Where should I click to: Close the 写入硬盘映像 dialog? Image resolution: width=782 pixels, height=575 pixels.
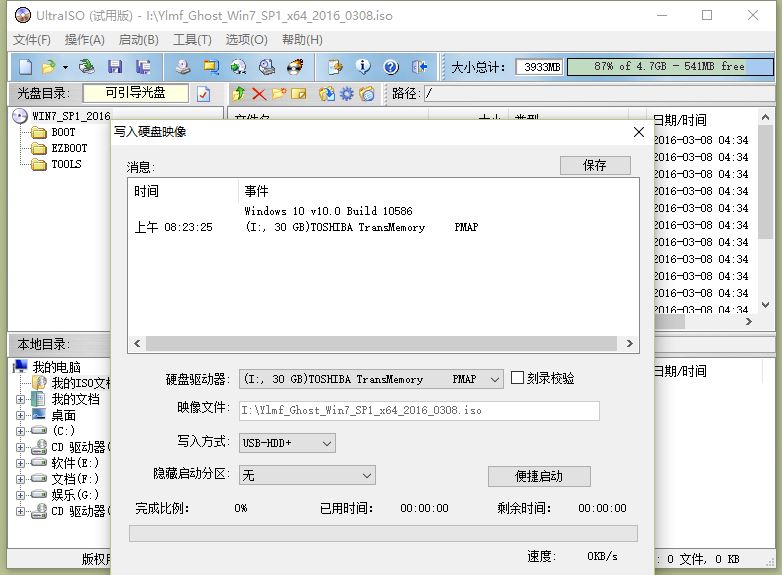[x=639, y=132]
